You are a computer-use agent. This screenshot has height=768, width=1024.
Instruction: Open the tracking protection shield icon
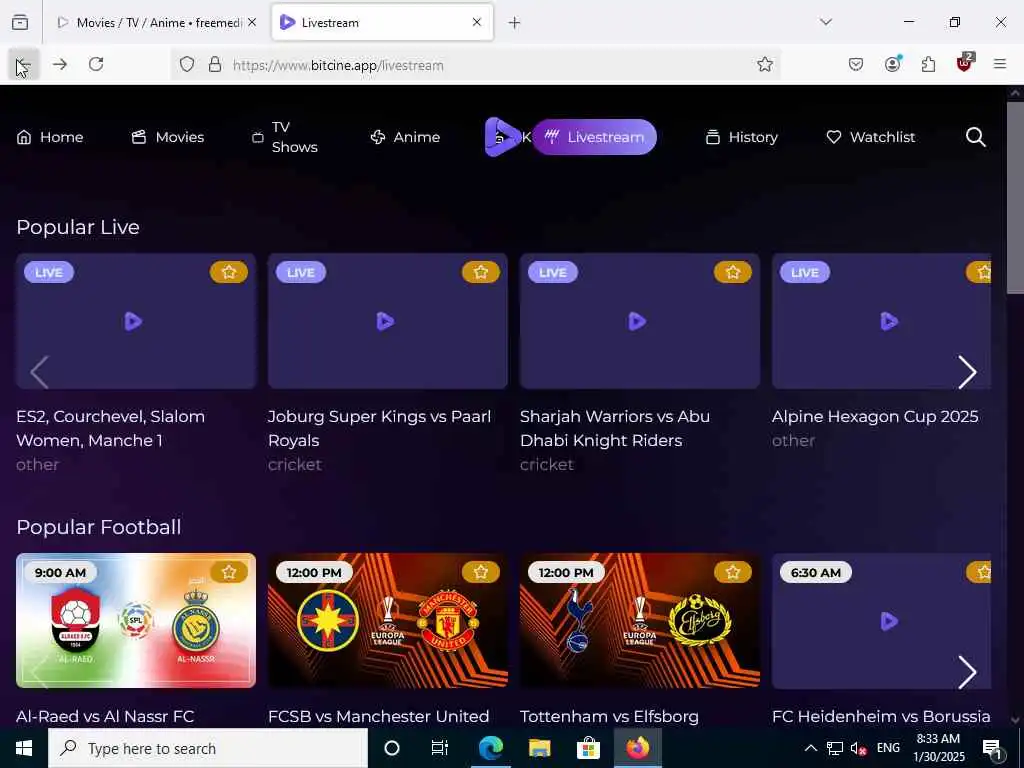click(187, 65)
